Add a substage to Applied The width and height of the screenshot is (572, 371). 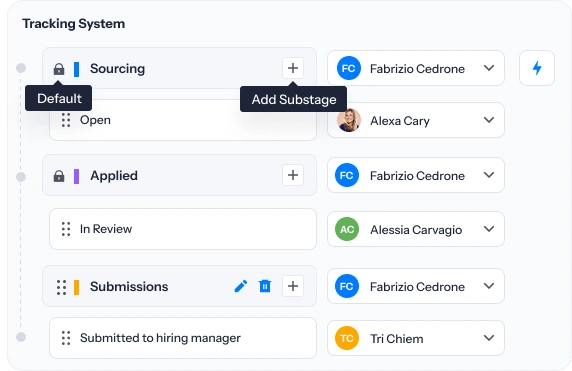point(293,175)
